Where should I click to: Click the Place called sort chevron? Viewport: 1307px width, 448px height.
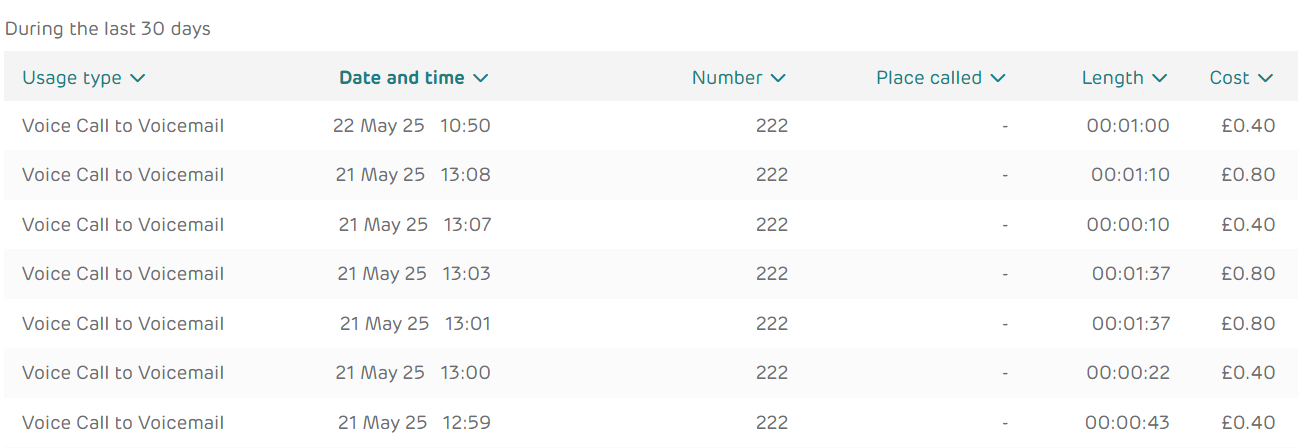coord(997,78)
